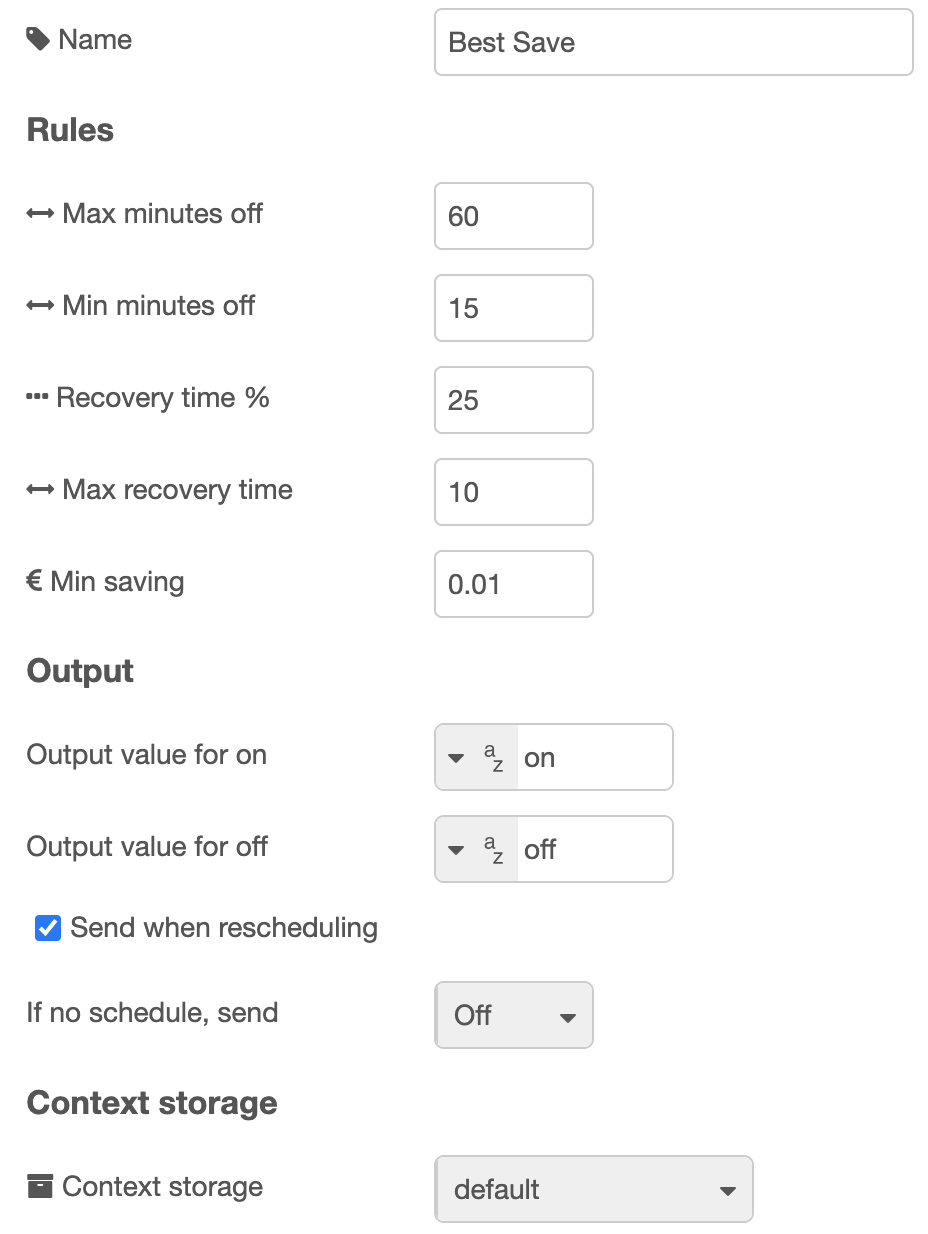
Task: Click the tag icon beside Name
Action: coord(38,40)
